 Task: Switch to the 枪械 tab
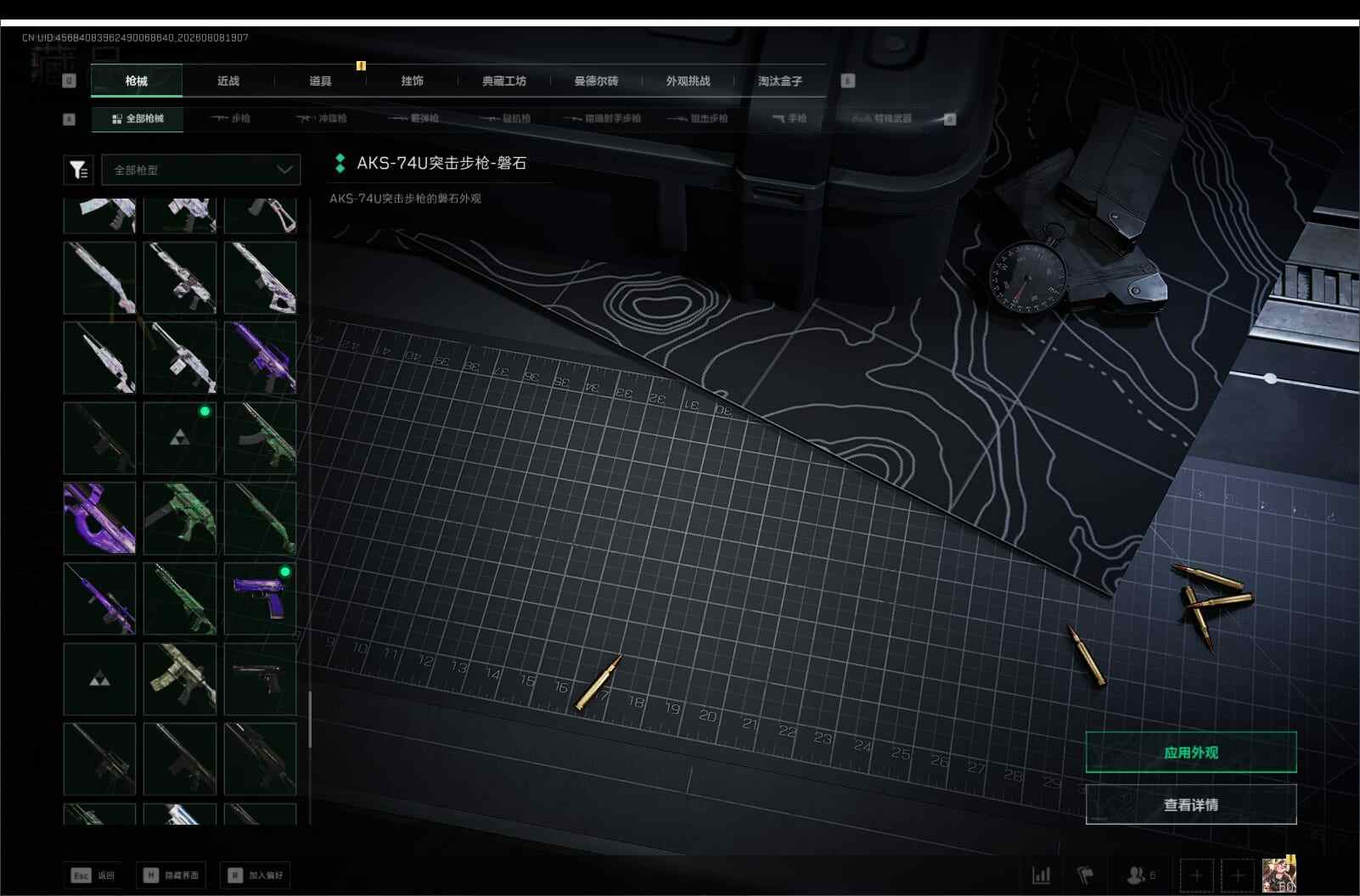point(136,81)
